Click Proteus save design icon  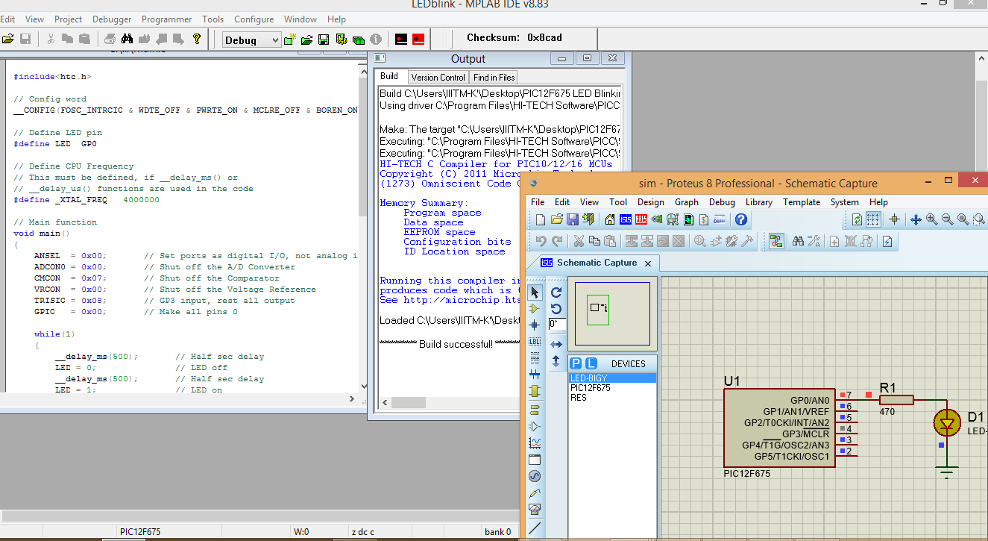coord(572,220)
